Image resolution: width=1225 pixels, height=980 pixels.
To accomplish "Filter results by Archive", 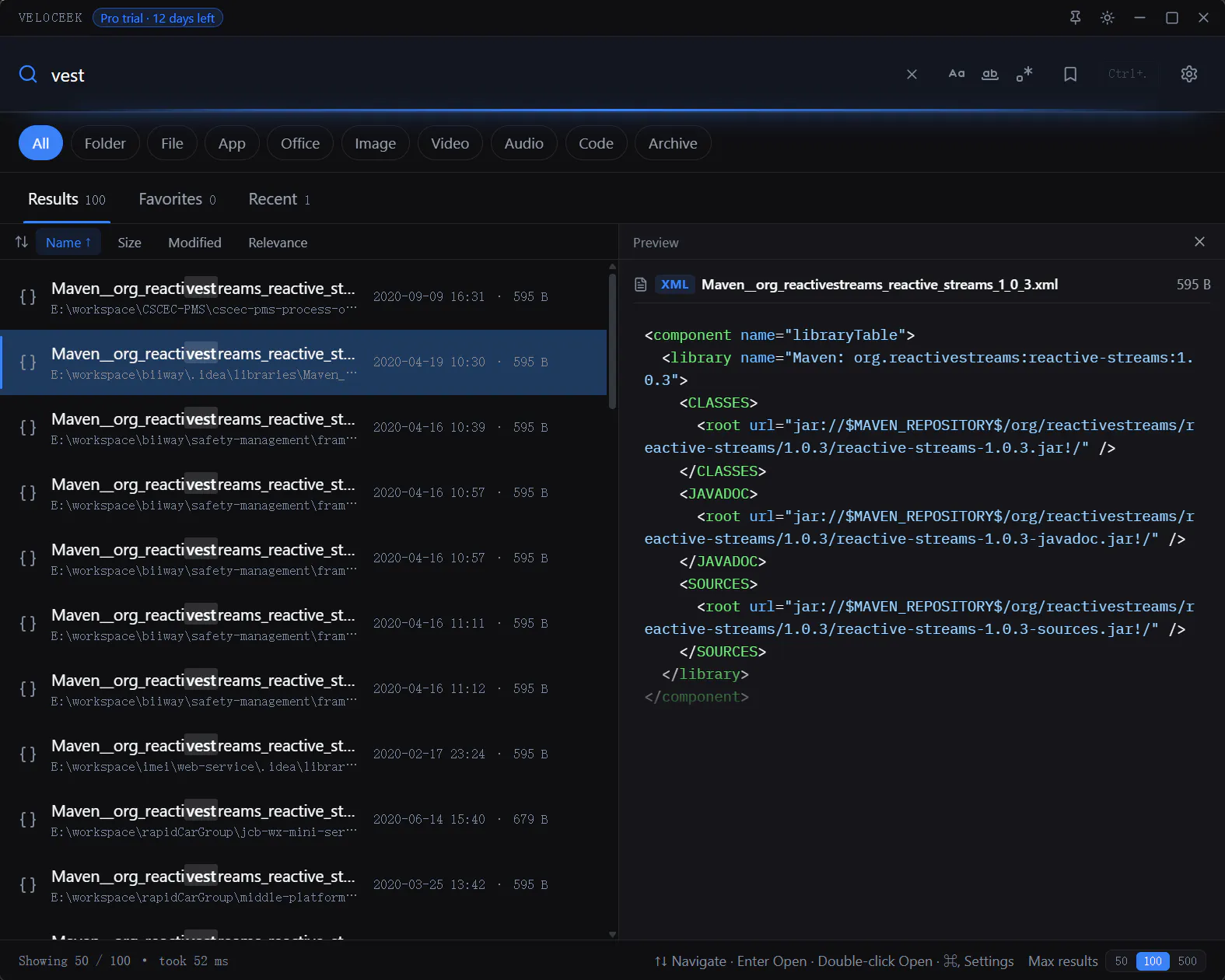I will point(673,143).
